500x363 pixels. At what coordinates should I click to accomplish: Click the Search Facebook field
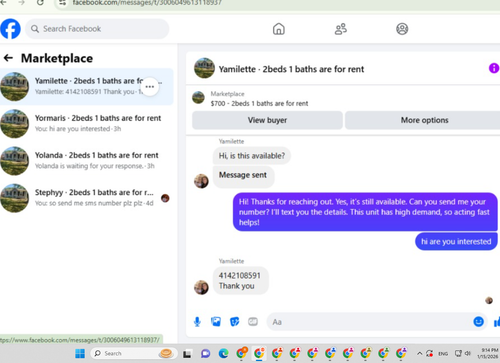pyautogui.click(x=97, y=29)
